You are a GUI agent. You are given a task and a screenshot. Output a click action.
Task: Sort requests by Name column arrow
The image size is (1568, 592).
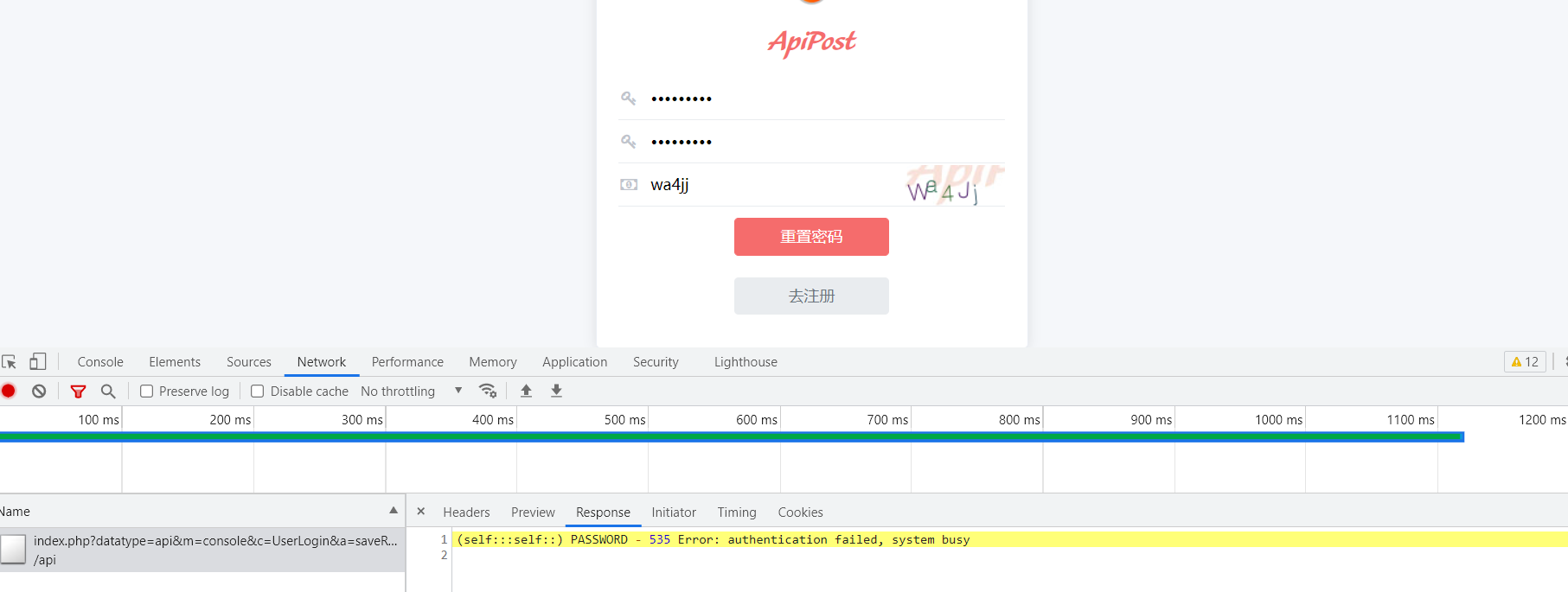(394, 511)
